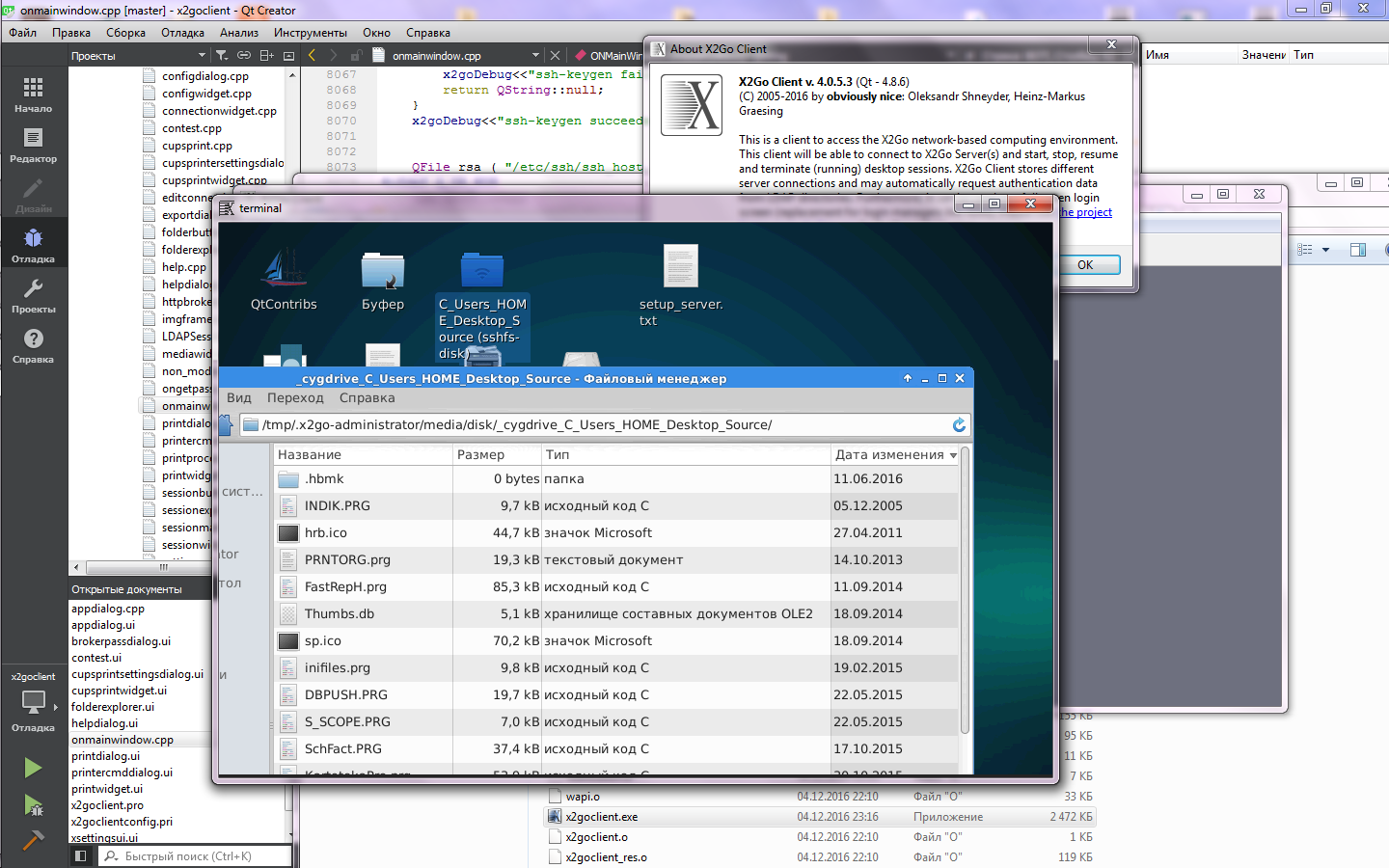Open the Анализ menu
The image size is (1389, 868).
[239, 32]
